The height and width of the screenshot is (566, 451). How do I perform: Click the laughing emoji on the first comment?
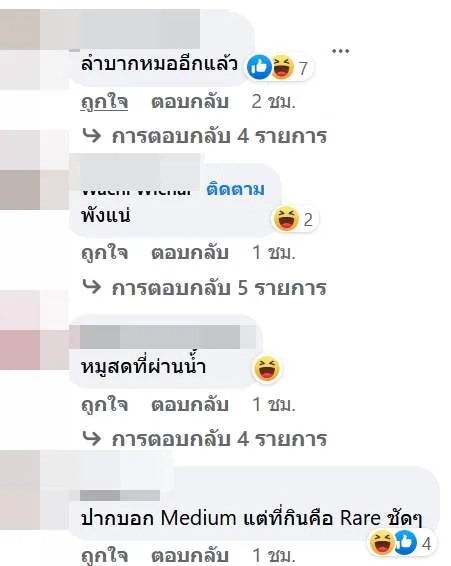click(x=282, y=68)
